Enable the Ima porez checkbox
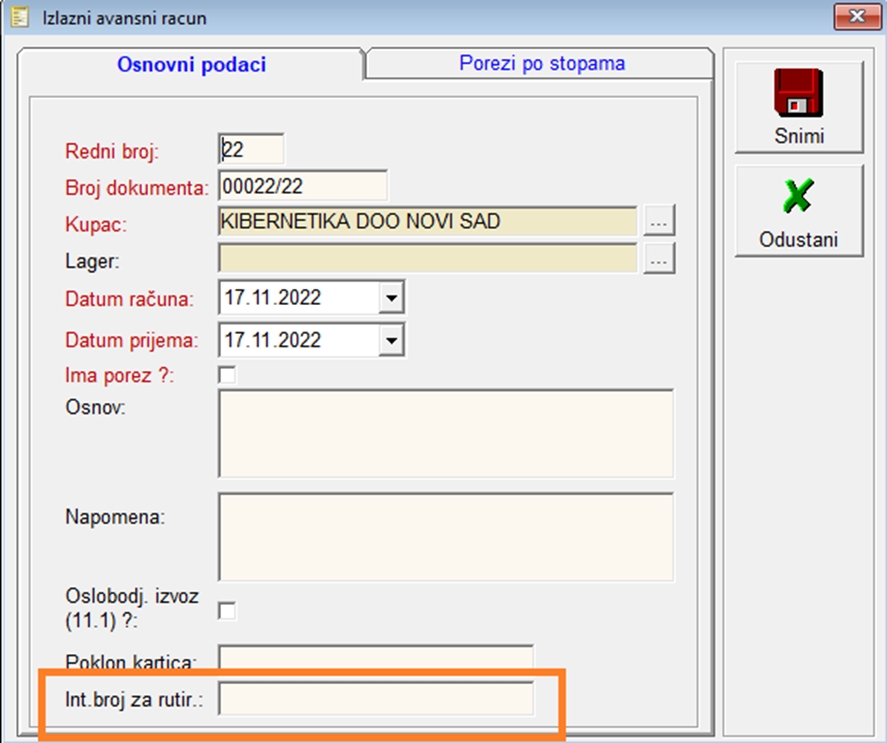Screen dimensions: 887x743 228,375
